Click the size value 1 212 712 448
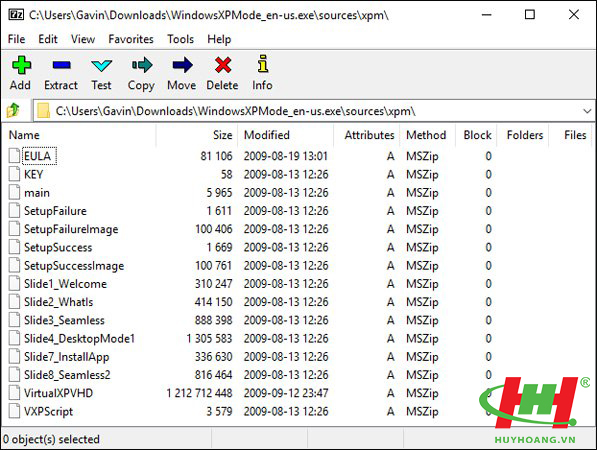This screenshot has width=597, height=450. 199,393
